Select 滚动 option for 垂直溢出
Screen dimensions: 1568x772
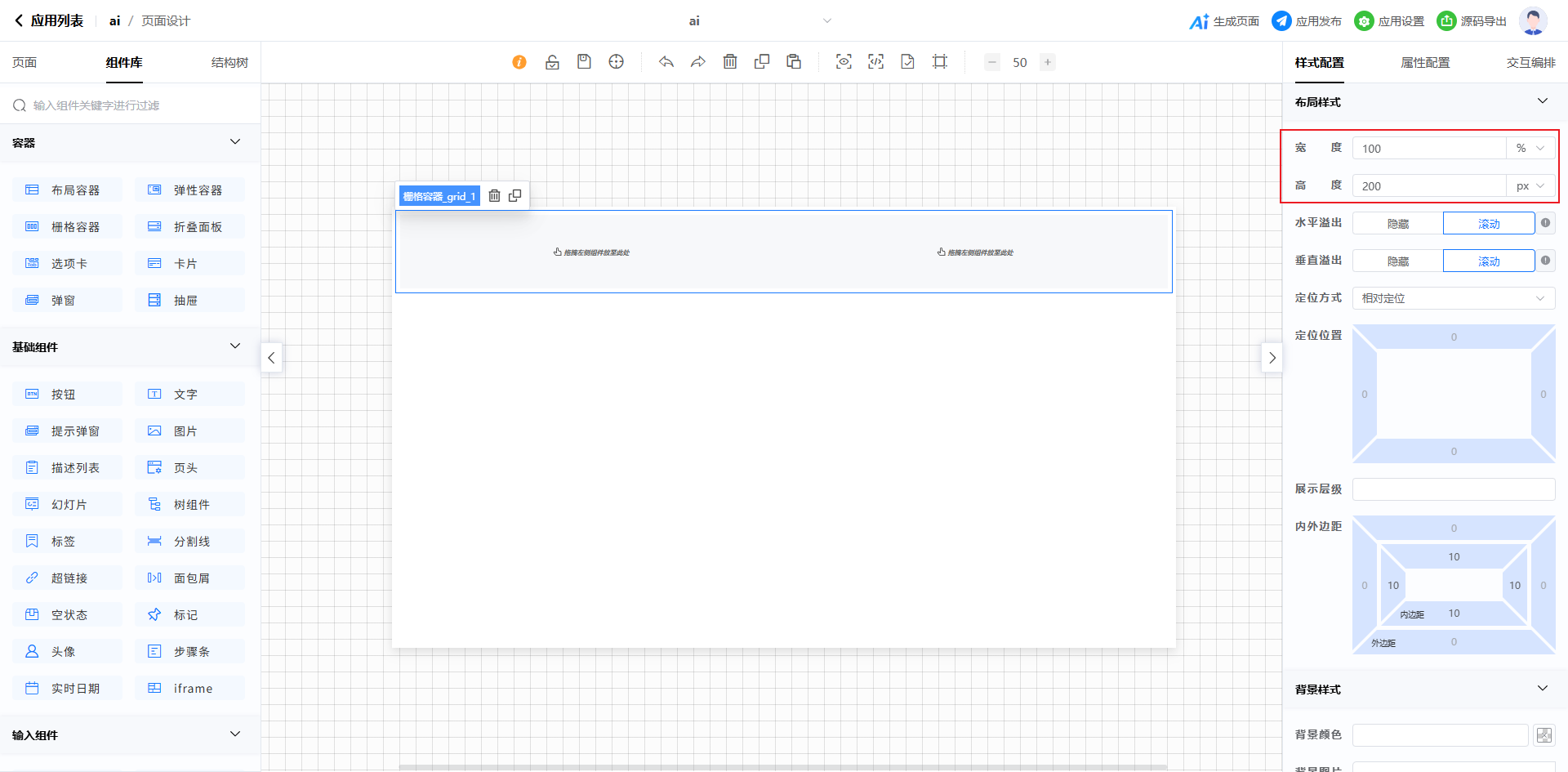coord(1488,261)
